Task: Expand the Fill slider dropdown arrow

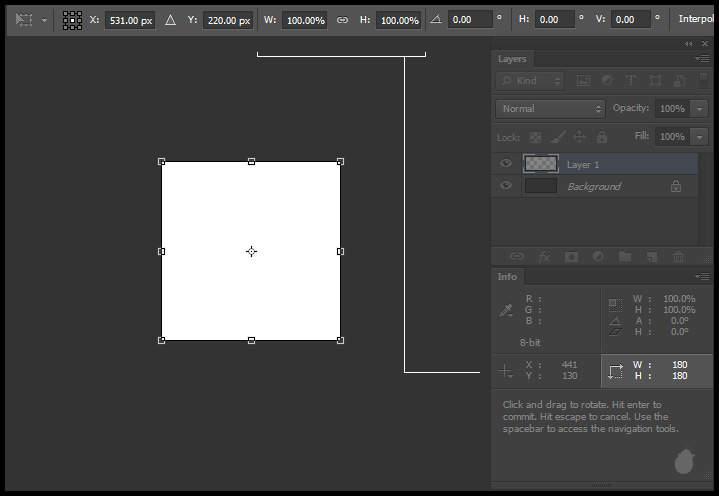Action: point(699,136)
